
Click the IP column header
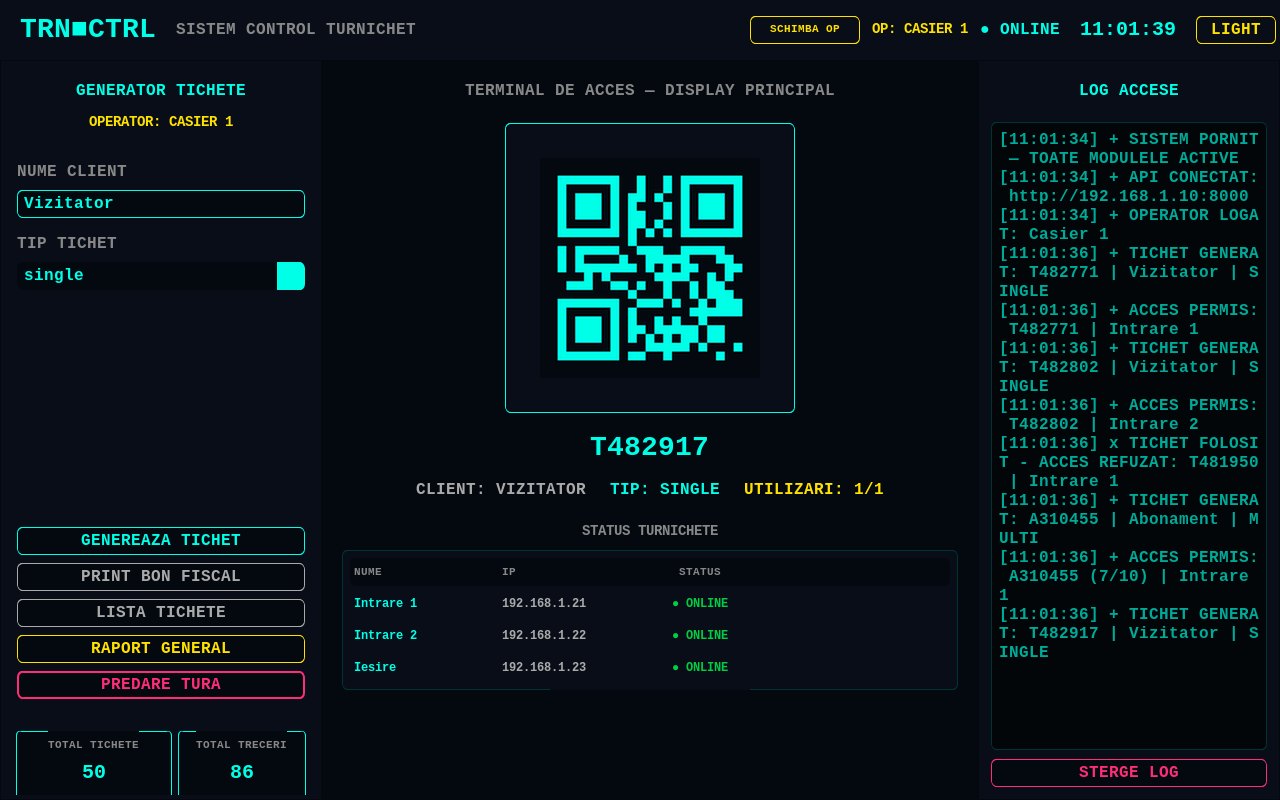pyautogui.click(x=509, y=572)
